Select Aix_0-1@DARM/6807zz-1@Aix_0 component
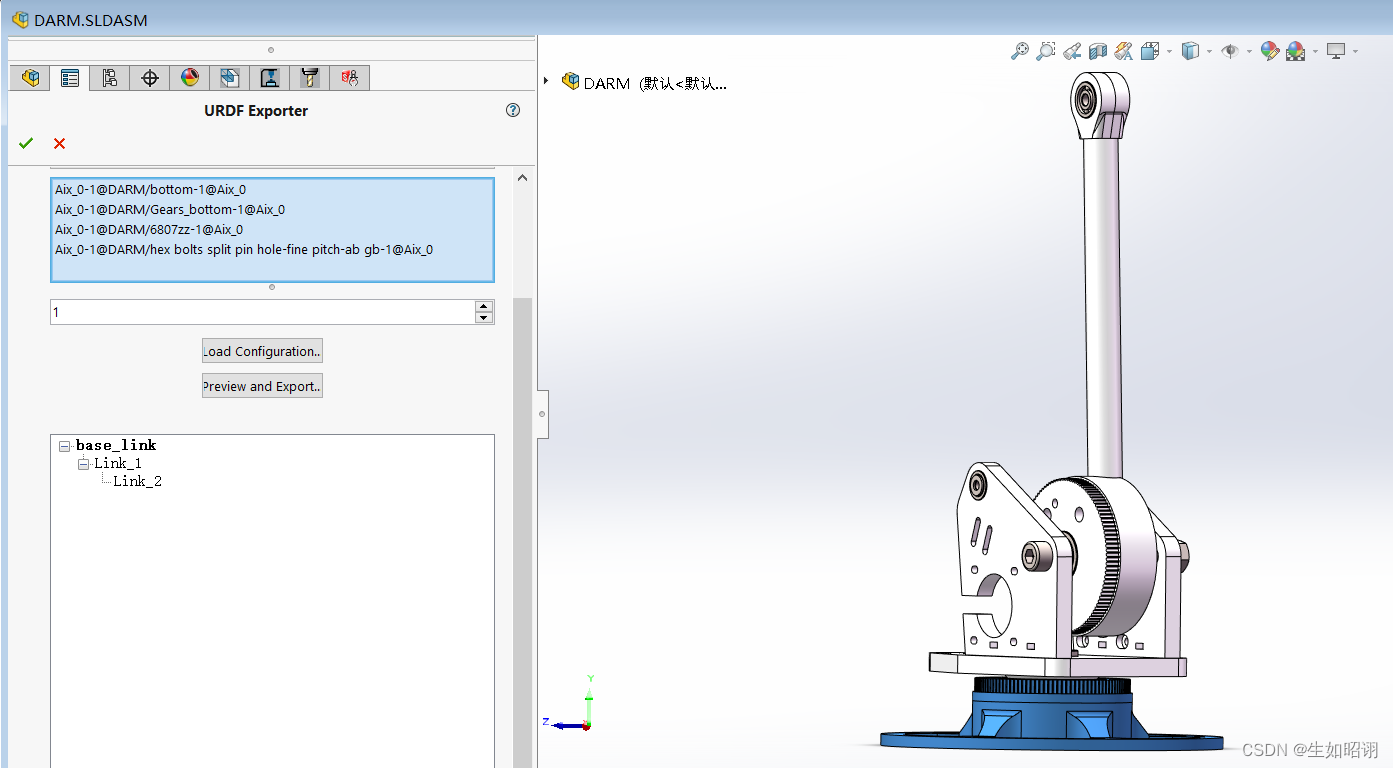1393x768 pixels. [x=149, y=229]
